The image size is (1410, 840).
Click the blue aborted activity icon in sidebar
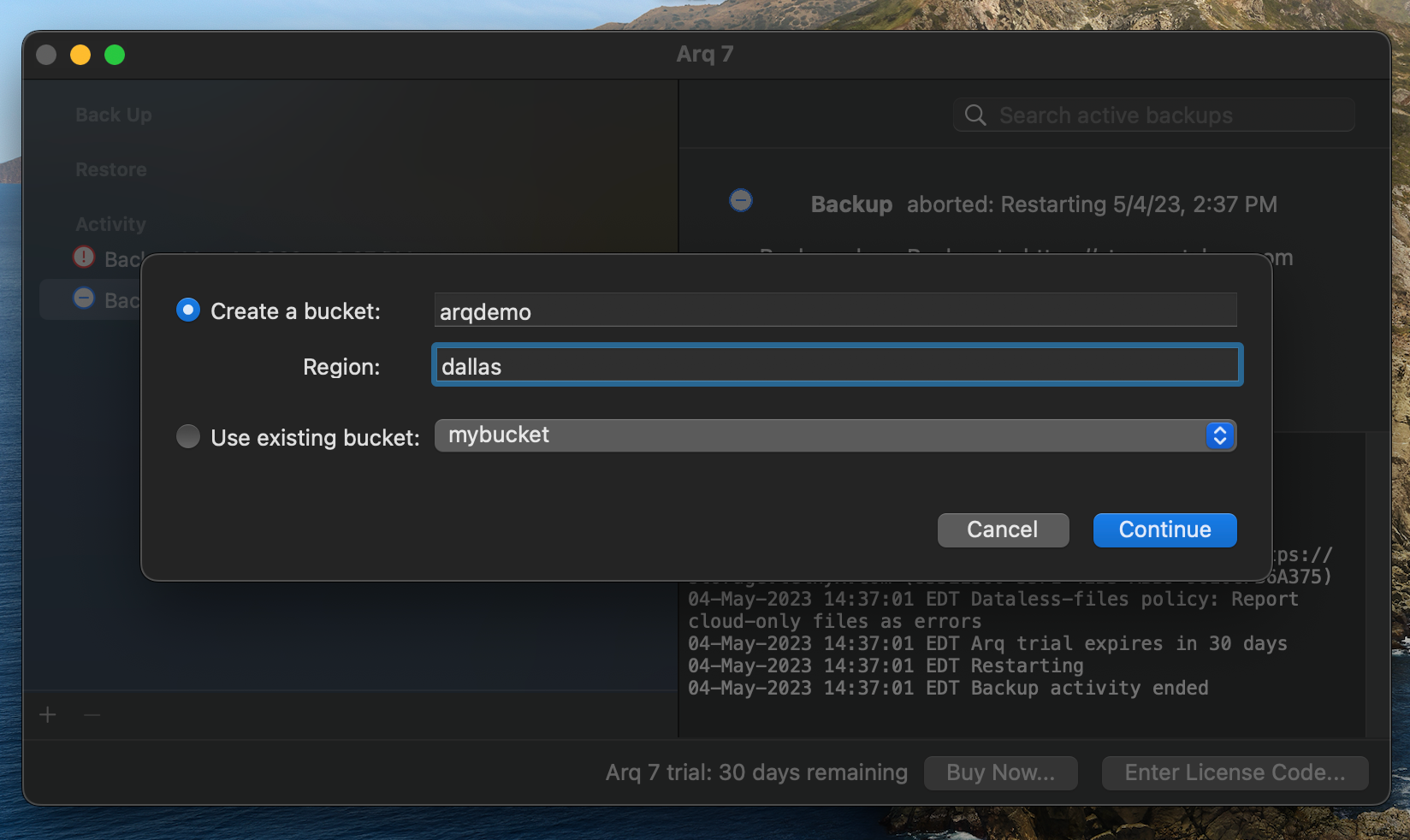(84, 298)
